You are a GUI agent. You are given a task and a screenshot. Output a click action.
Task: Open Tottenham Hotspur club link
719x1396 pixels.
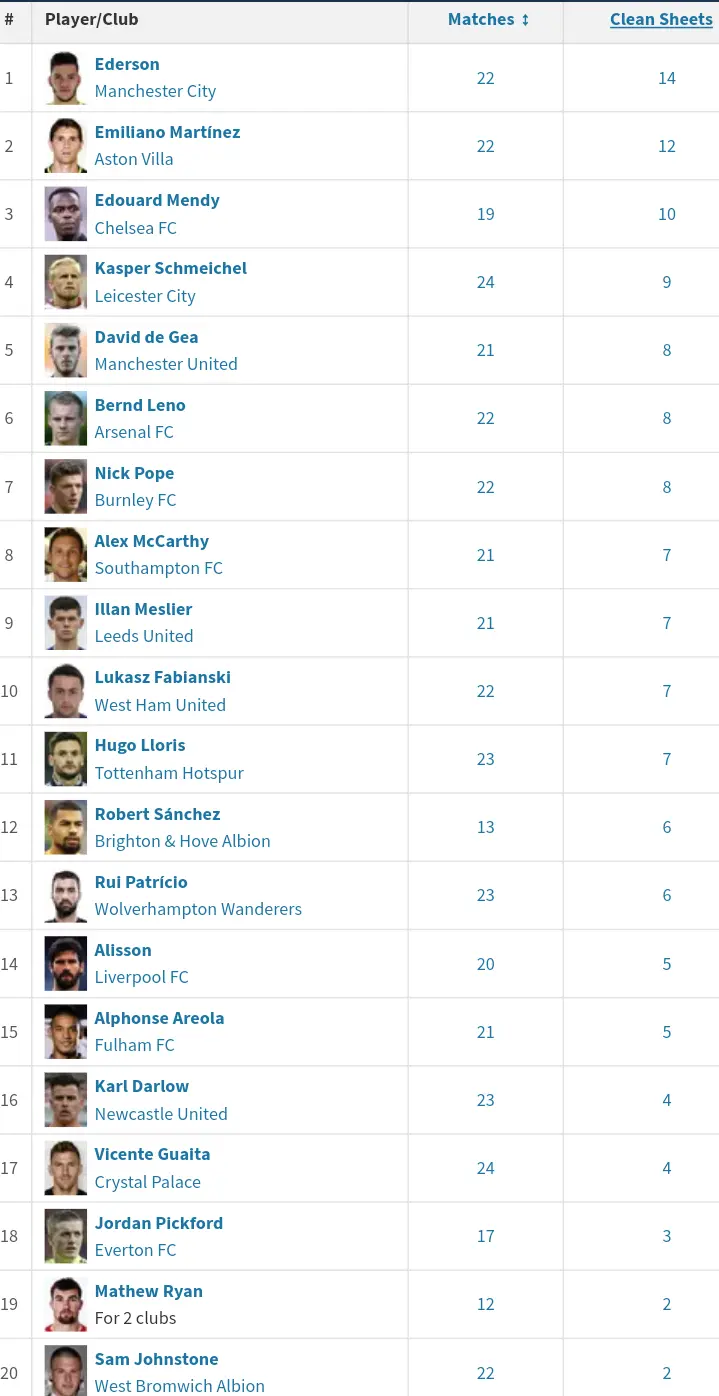pyautogui.click(x=169, y=773)
